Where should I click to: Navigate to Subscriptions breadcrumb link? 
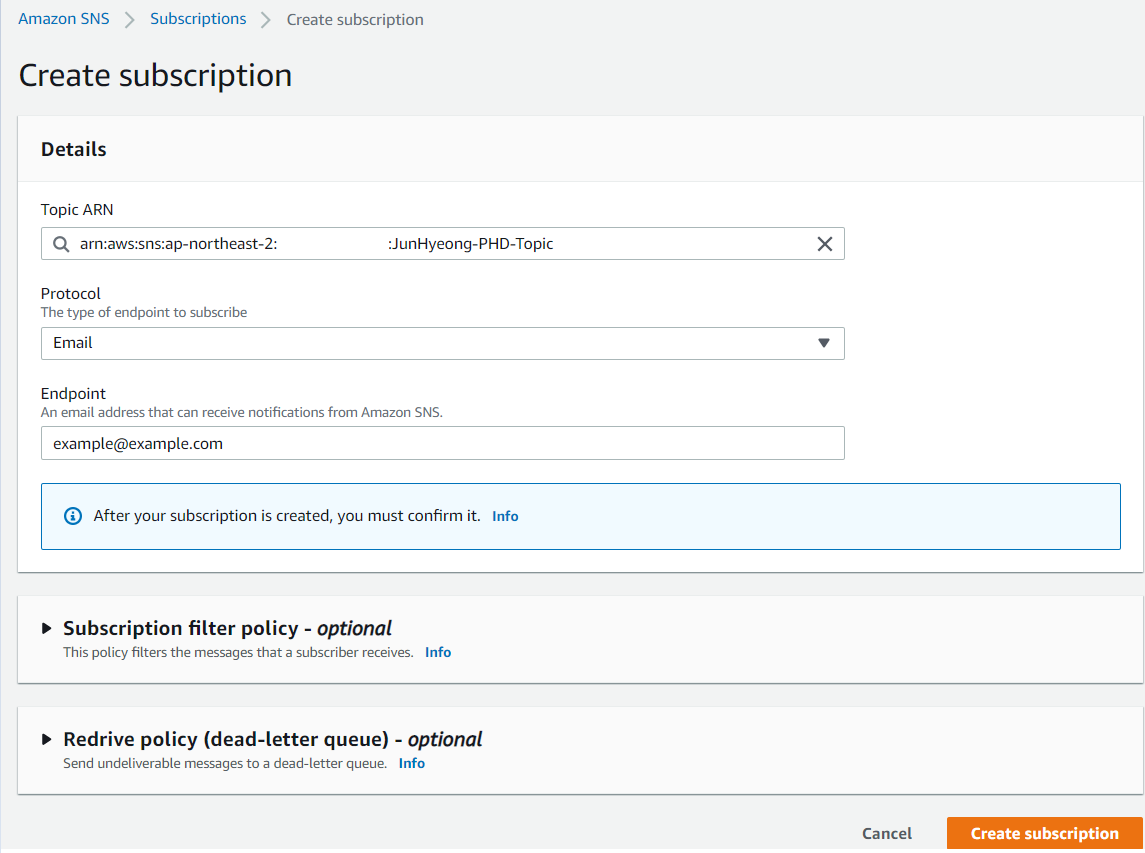198,19
